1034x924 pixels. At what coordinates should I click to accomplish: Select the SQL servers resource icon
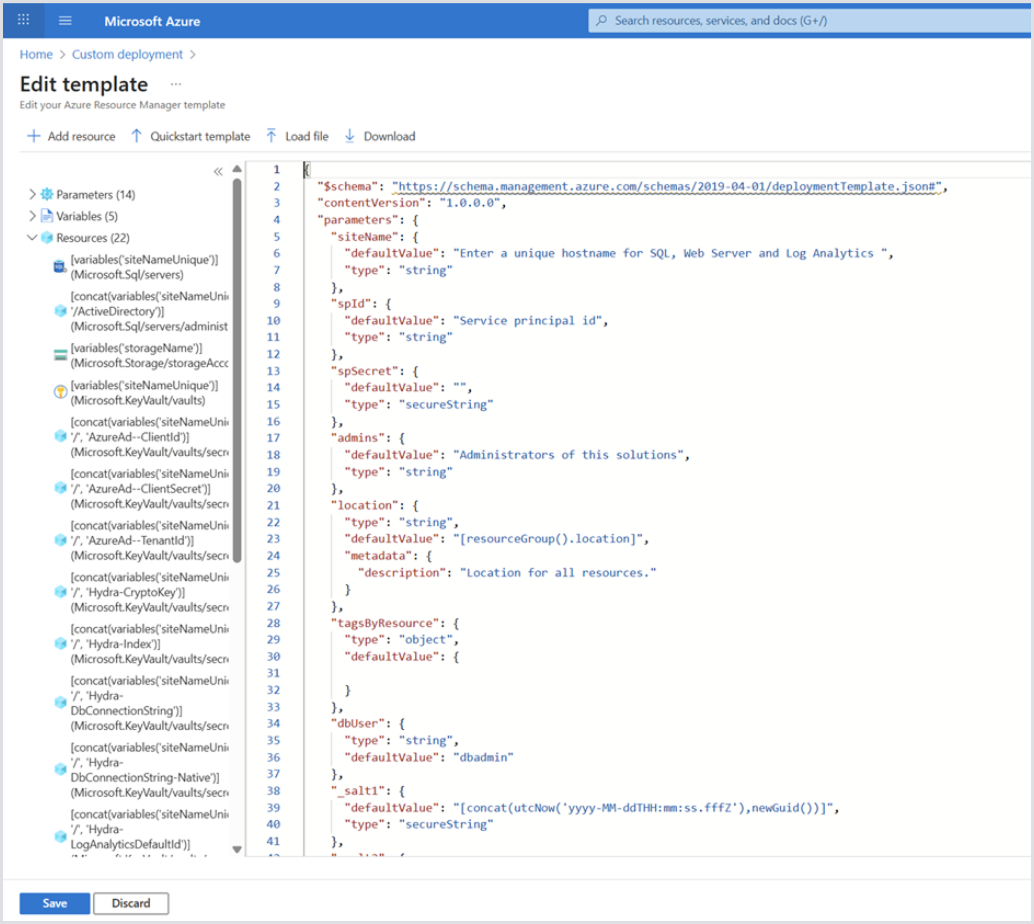click(60, 267)
